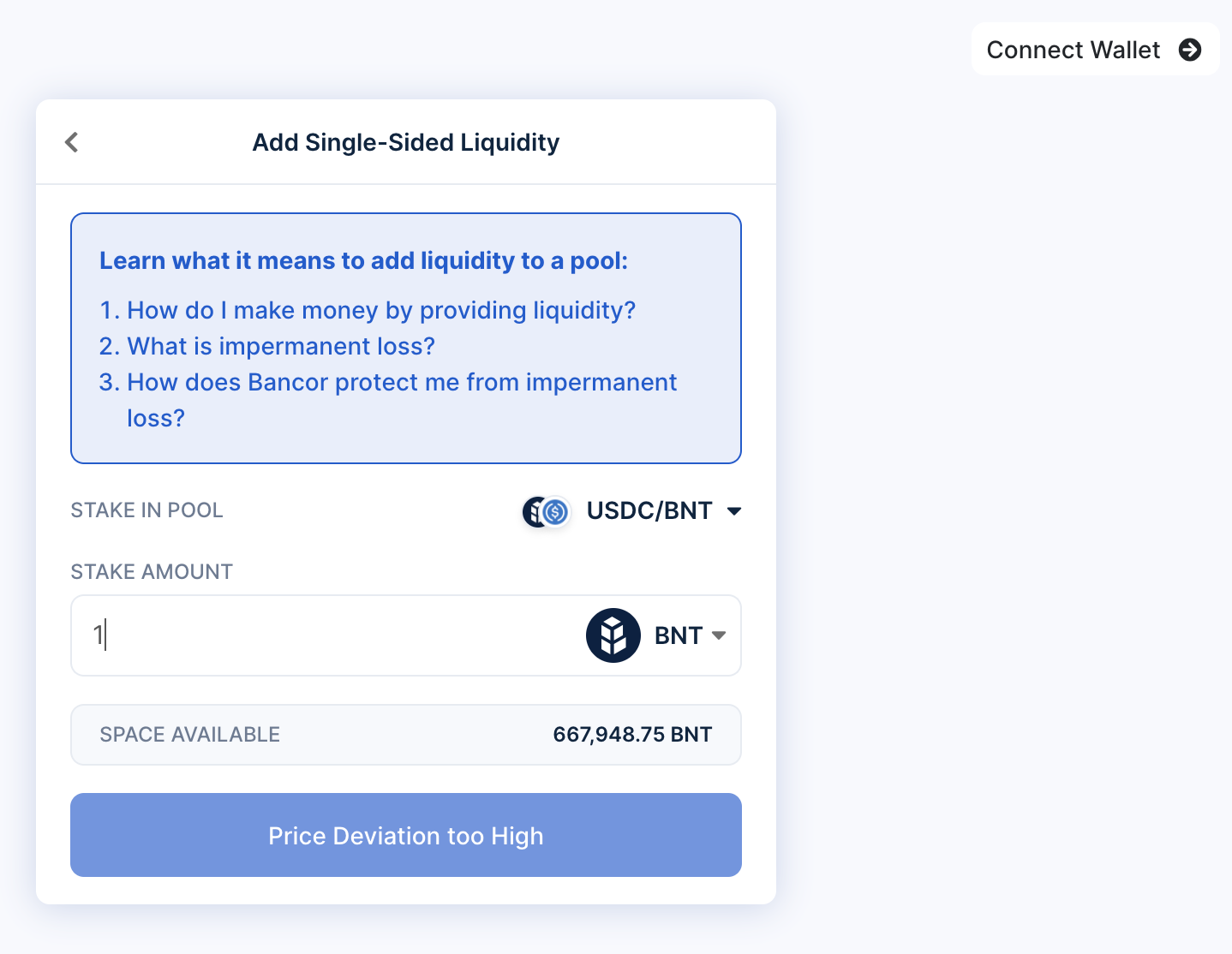Open the 'What is impermanent loss?' link
Image resolution: width=1232 pixels, height=954 pixels.
point(281,346)
